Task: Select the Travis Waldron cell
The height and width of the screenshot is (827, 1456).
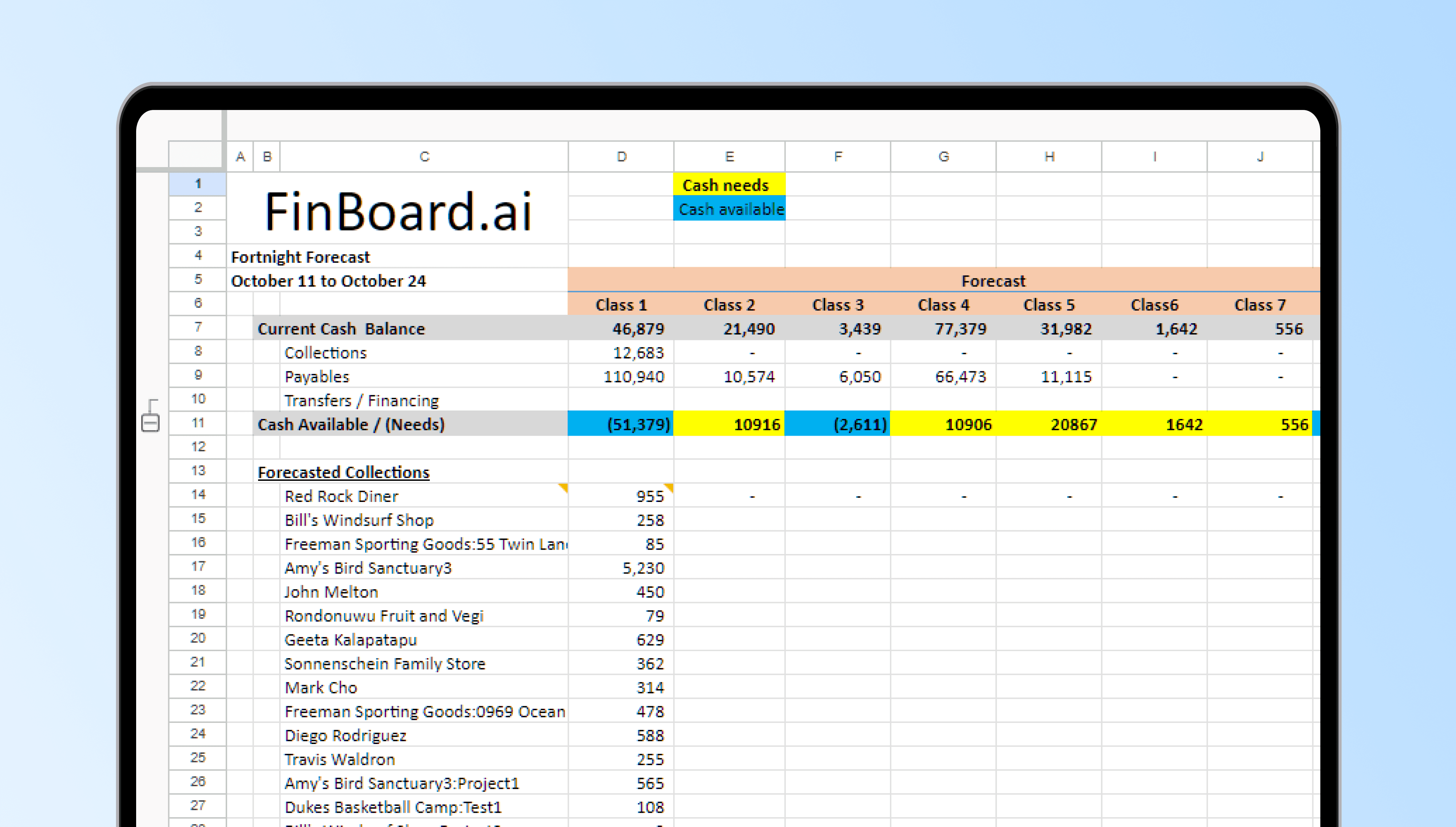Action: (424, 759)
